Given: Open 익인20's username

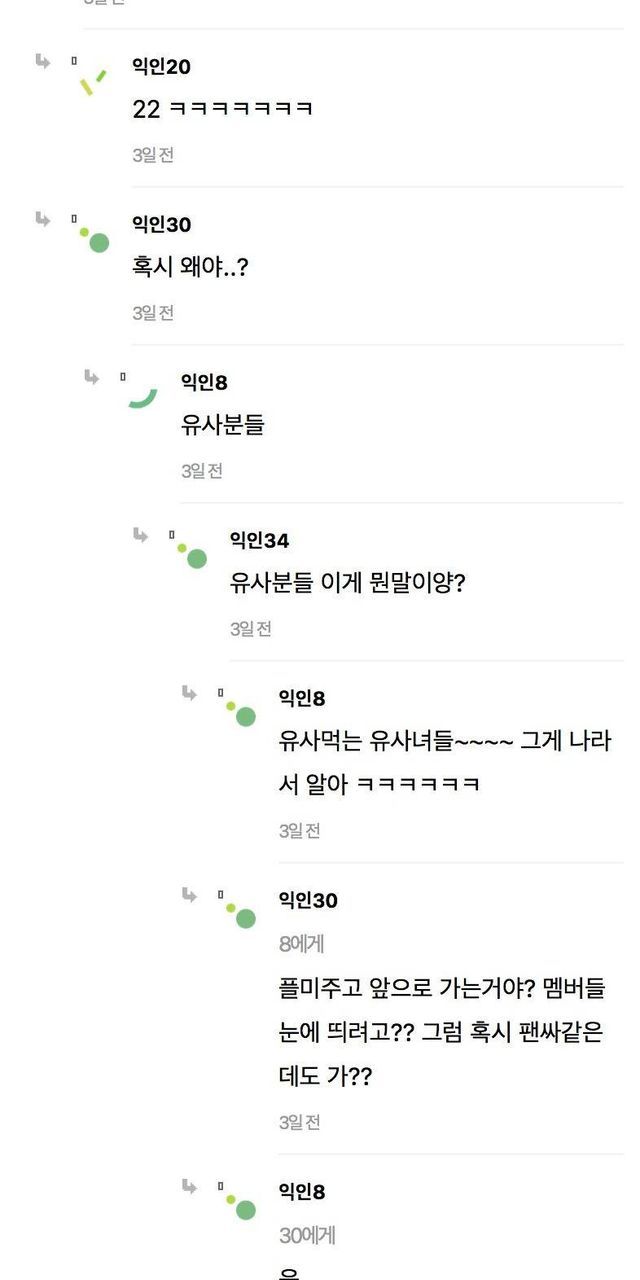Looking at the screenshot, I should point(161,67).
